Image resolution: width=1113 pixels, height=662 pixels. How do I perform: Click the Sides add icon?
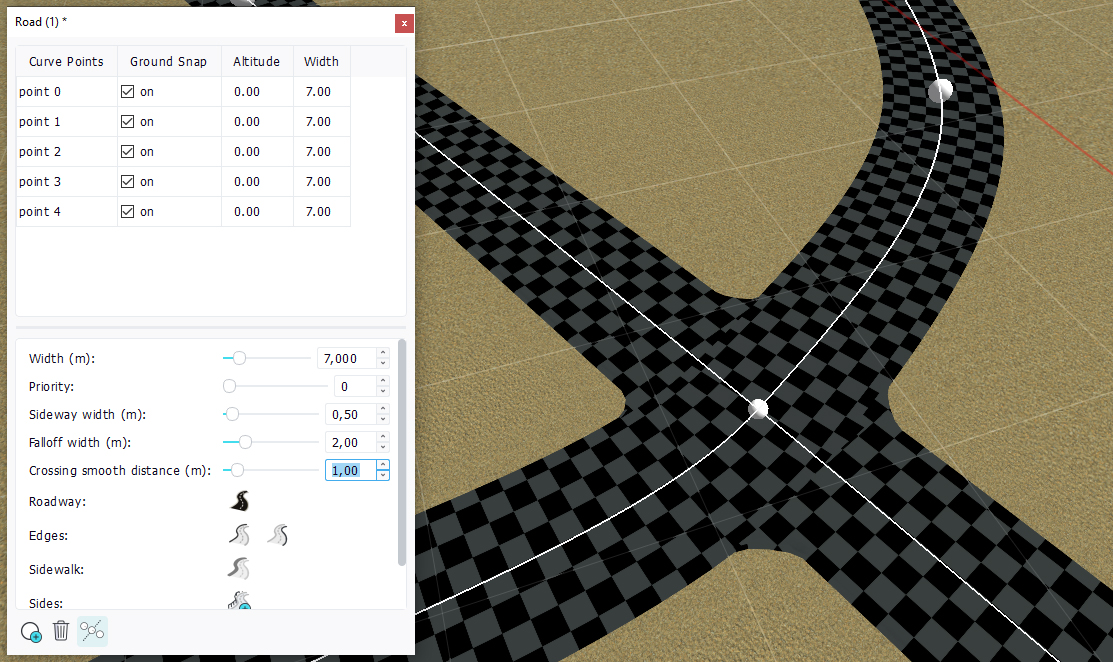pyautogui.click(x=240, y=602)
